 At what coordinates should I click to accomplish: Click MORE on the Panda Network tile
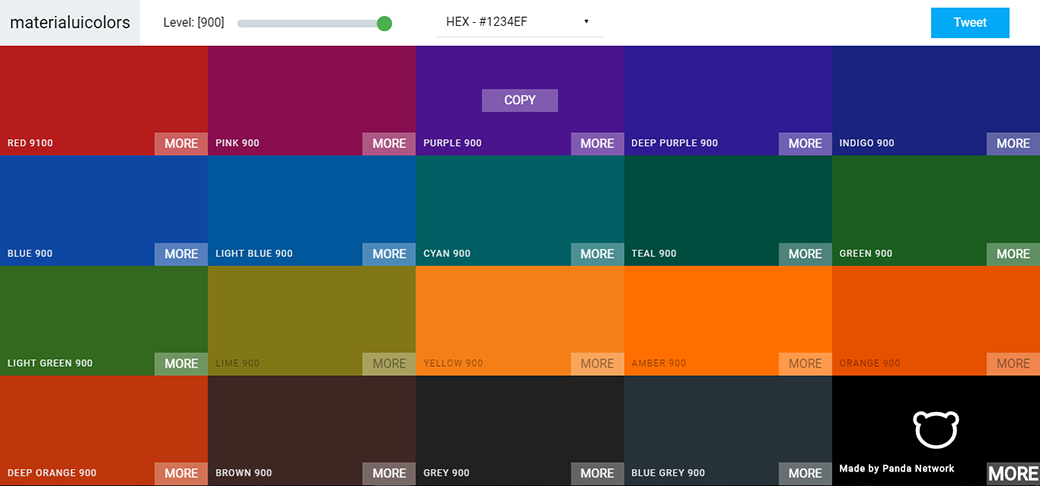point(1013,474)
